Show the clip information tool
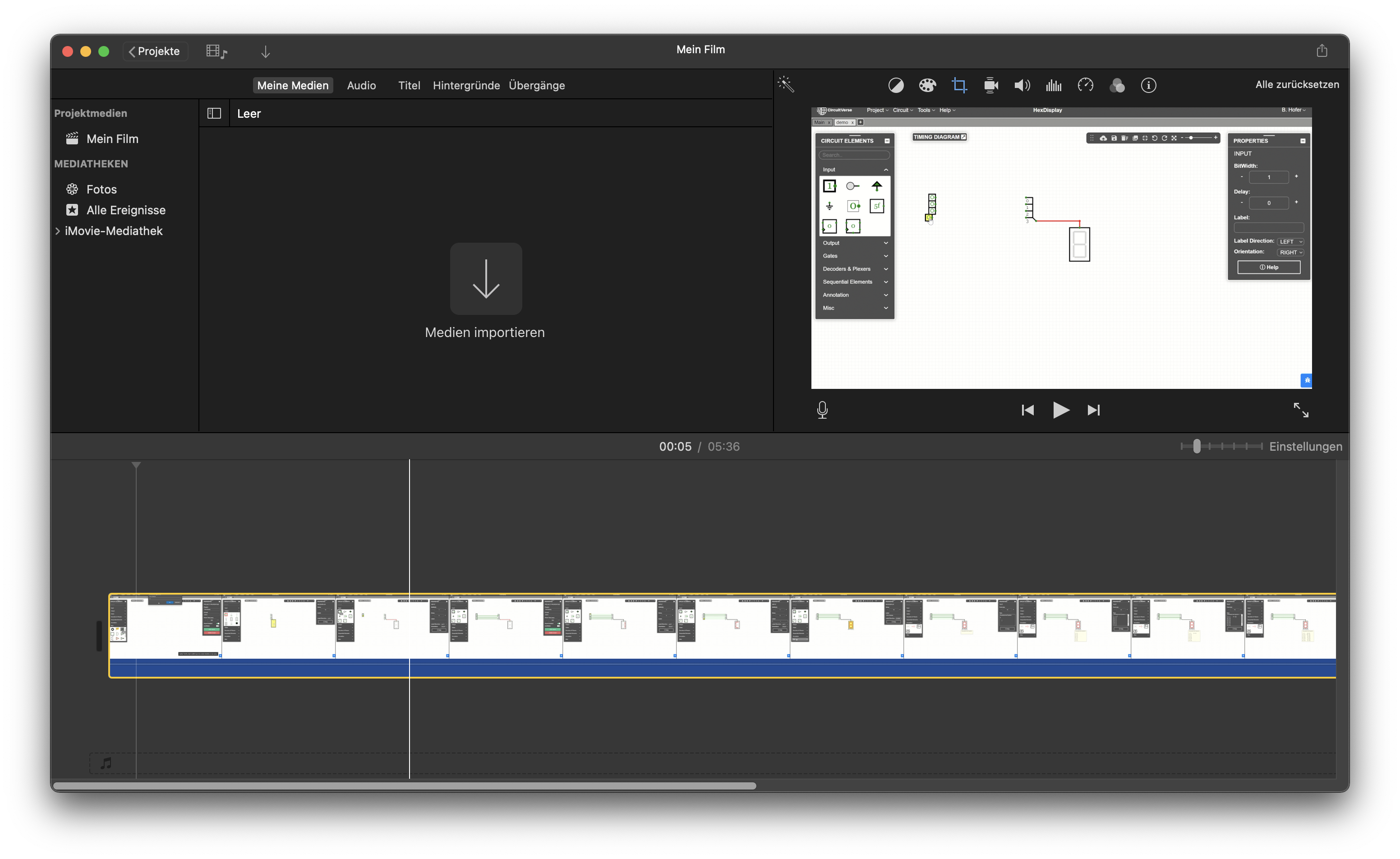The height and width of the screenshot is (859, 1400). 1148,85
